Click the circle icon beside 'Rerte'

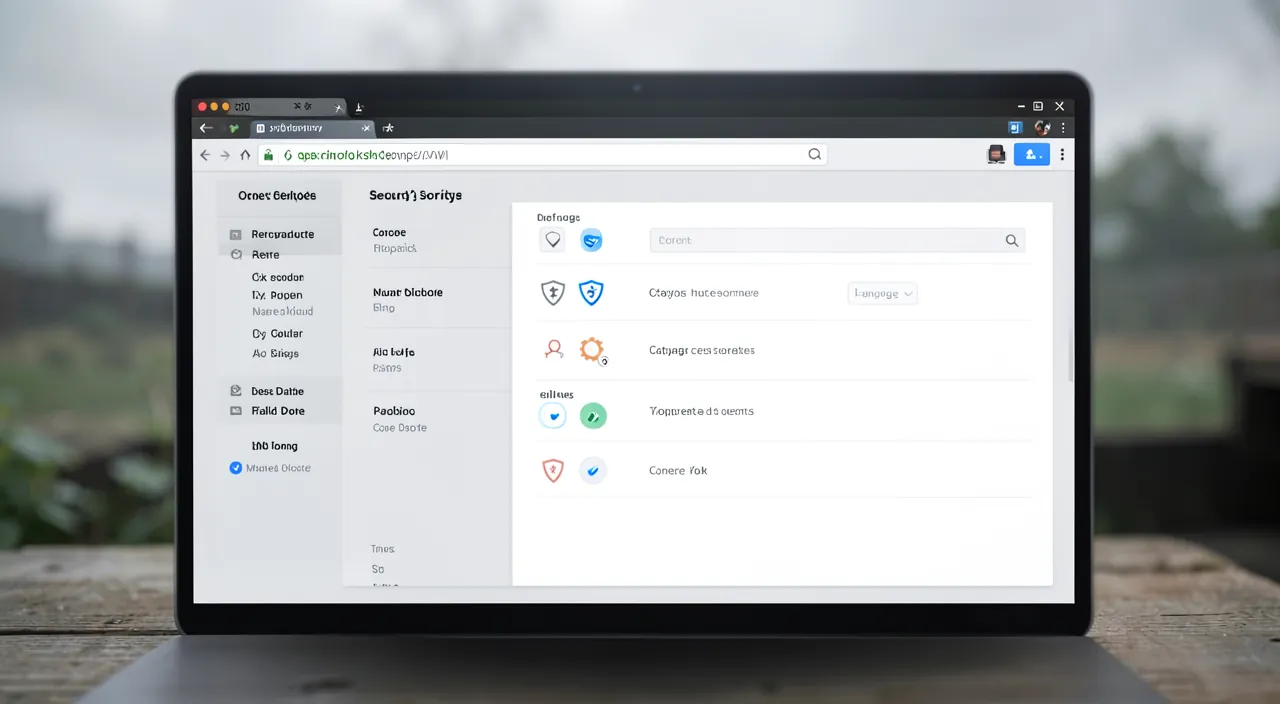click(236, 255)
